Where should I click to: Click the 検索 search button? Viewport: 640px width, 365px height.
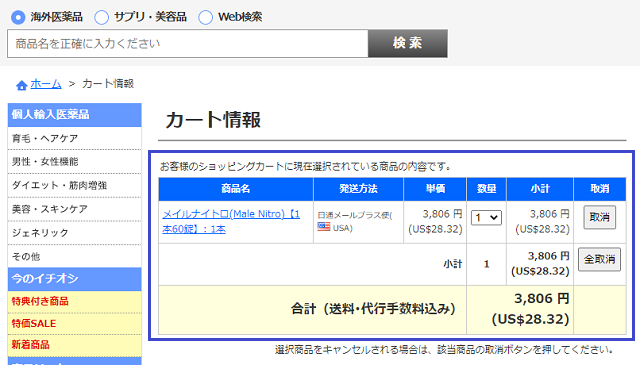[408, 43]
